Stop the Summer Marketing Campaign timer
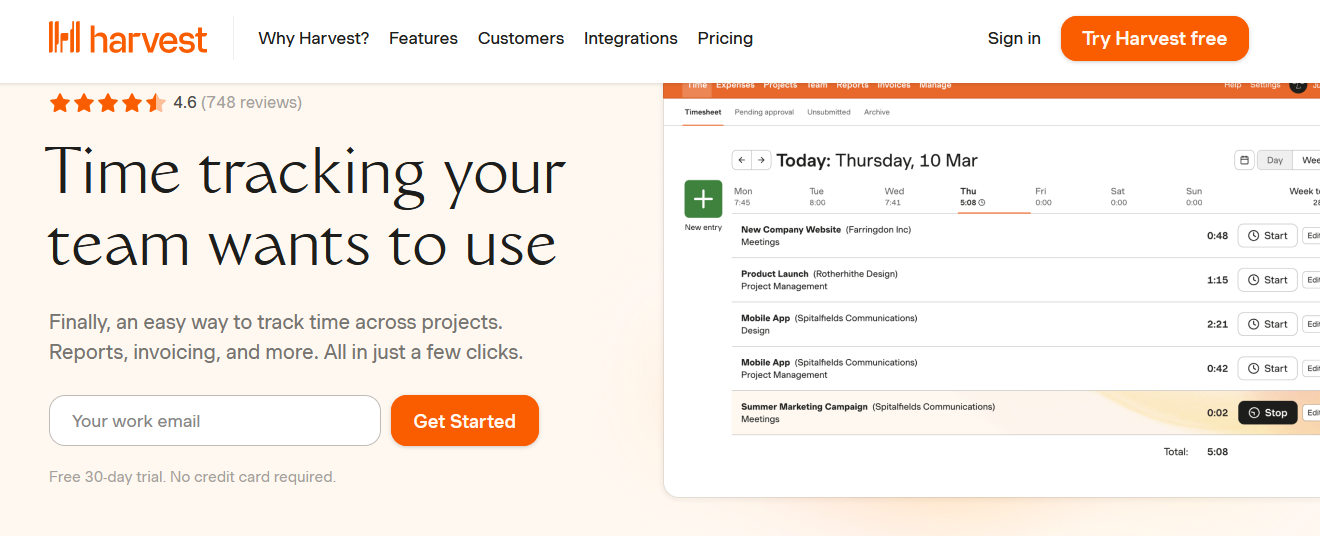Screen dimensions: 1320x536 1267,412
